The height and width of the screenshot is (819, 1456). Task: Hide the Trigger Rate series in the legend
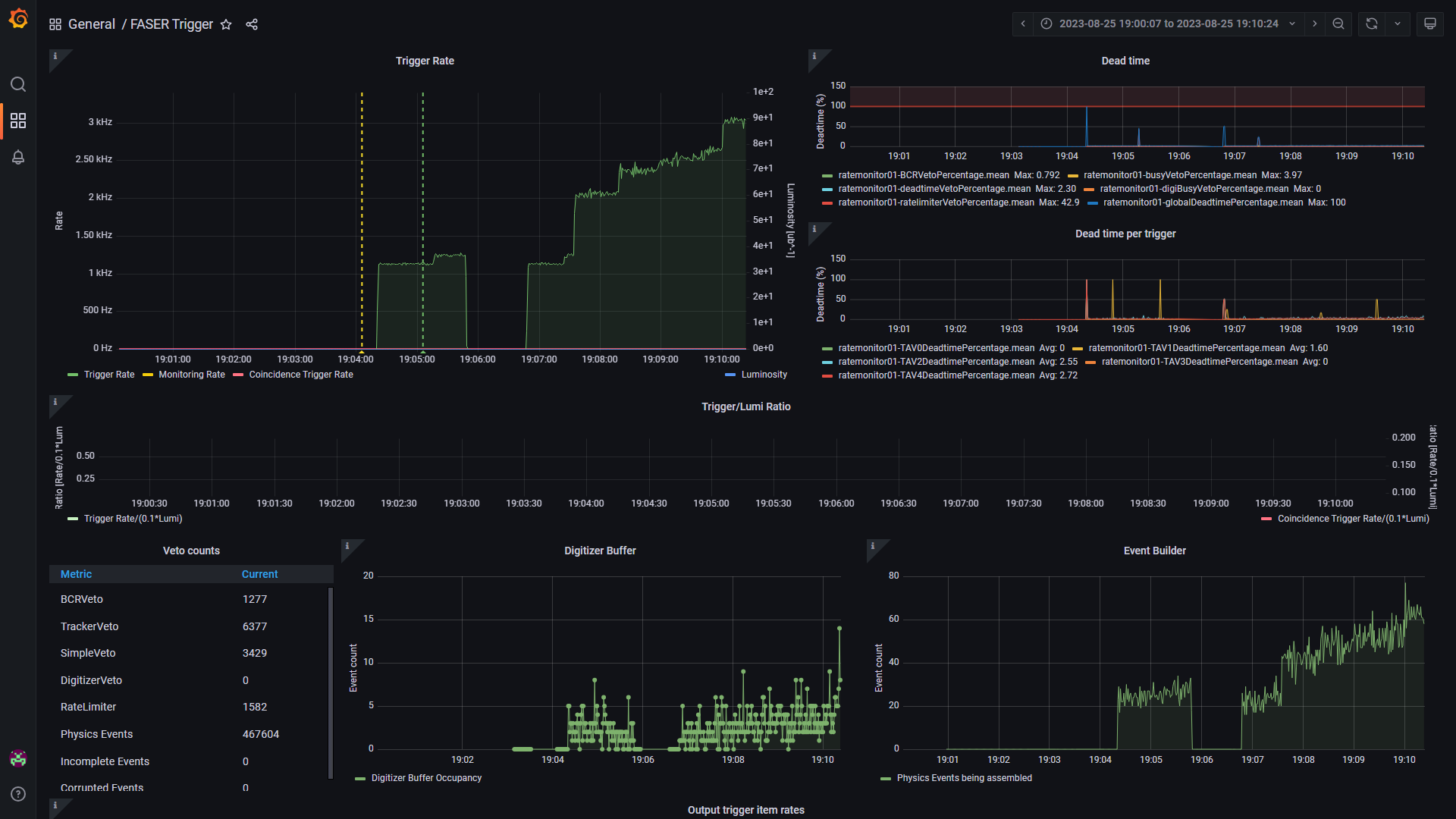109,374
